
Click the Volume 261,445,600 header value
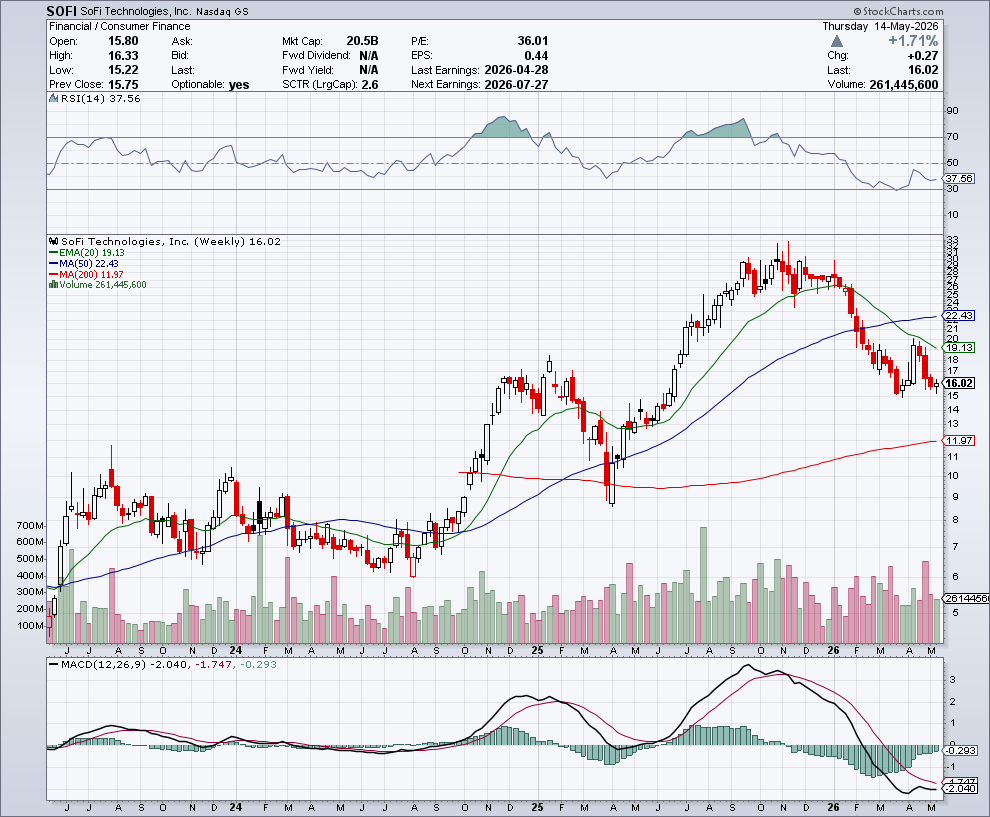pyautogui.click(x=904, y=85)
